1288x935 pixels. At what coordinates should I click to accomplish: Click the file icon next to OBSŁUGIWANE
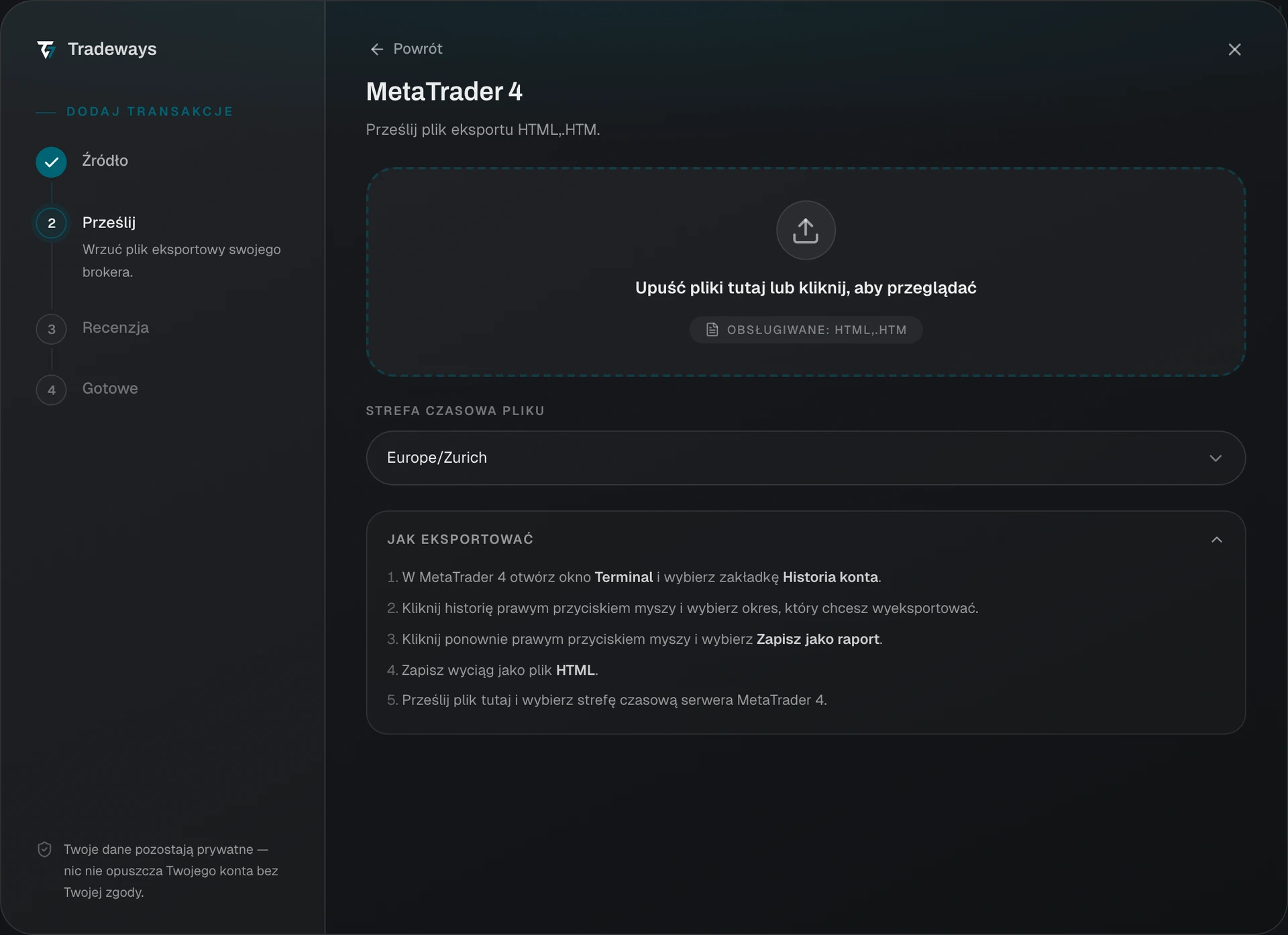coord(712,330)
